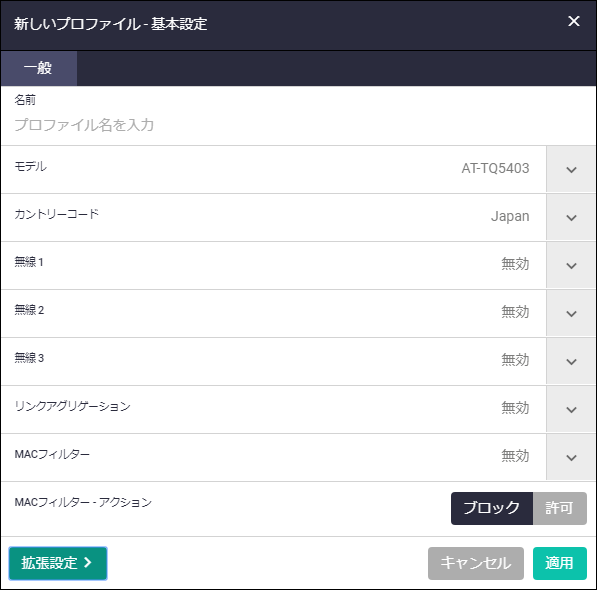Set MAC filter action to ブロック
This screenshot has height=590, width=597.
pos(492,508)
